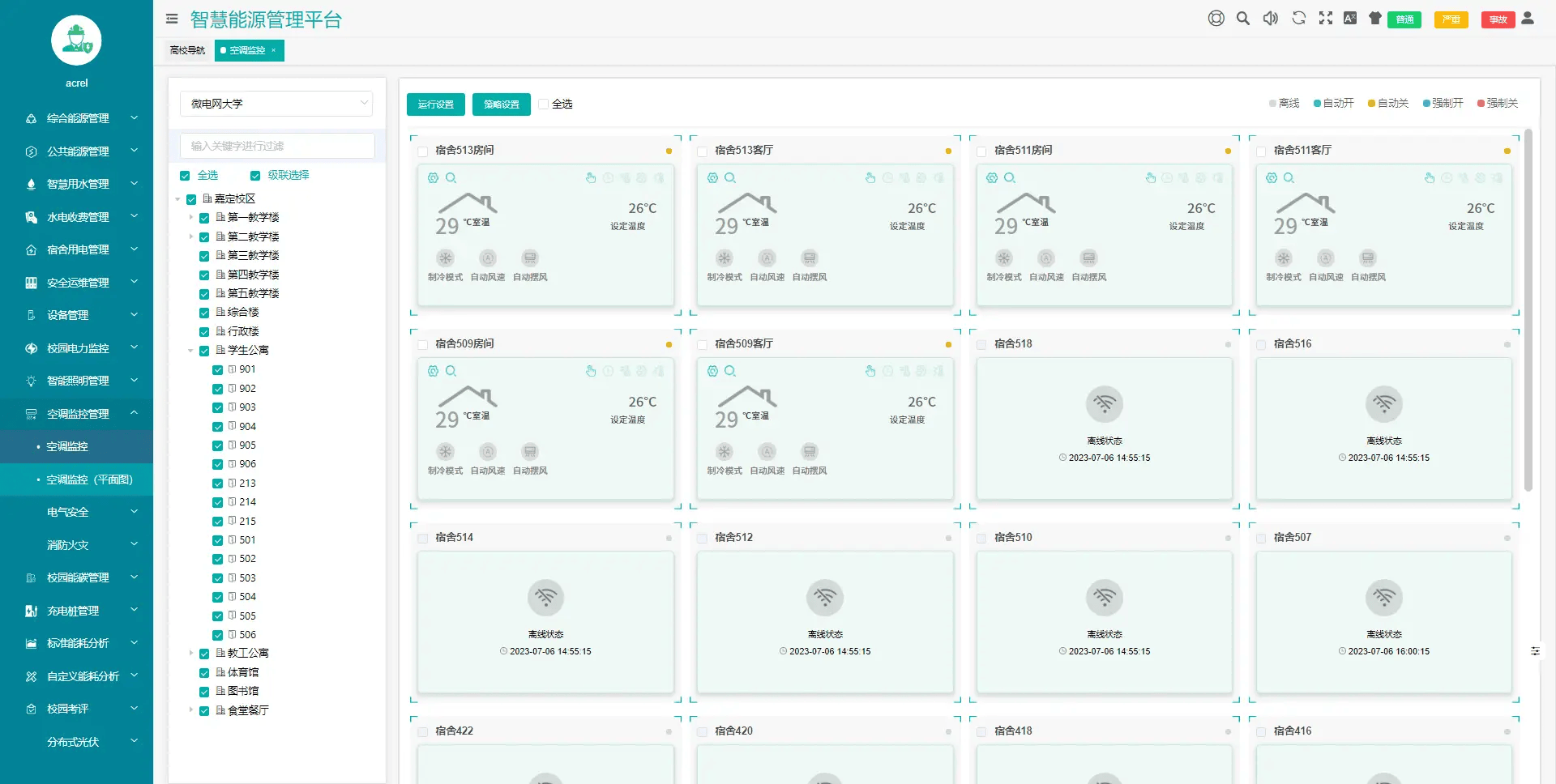The image size is (1556, 784).
Task: Set 制冷模式 snowflake icon on 宿舍513房间
Action: [445, 258]
